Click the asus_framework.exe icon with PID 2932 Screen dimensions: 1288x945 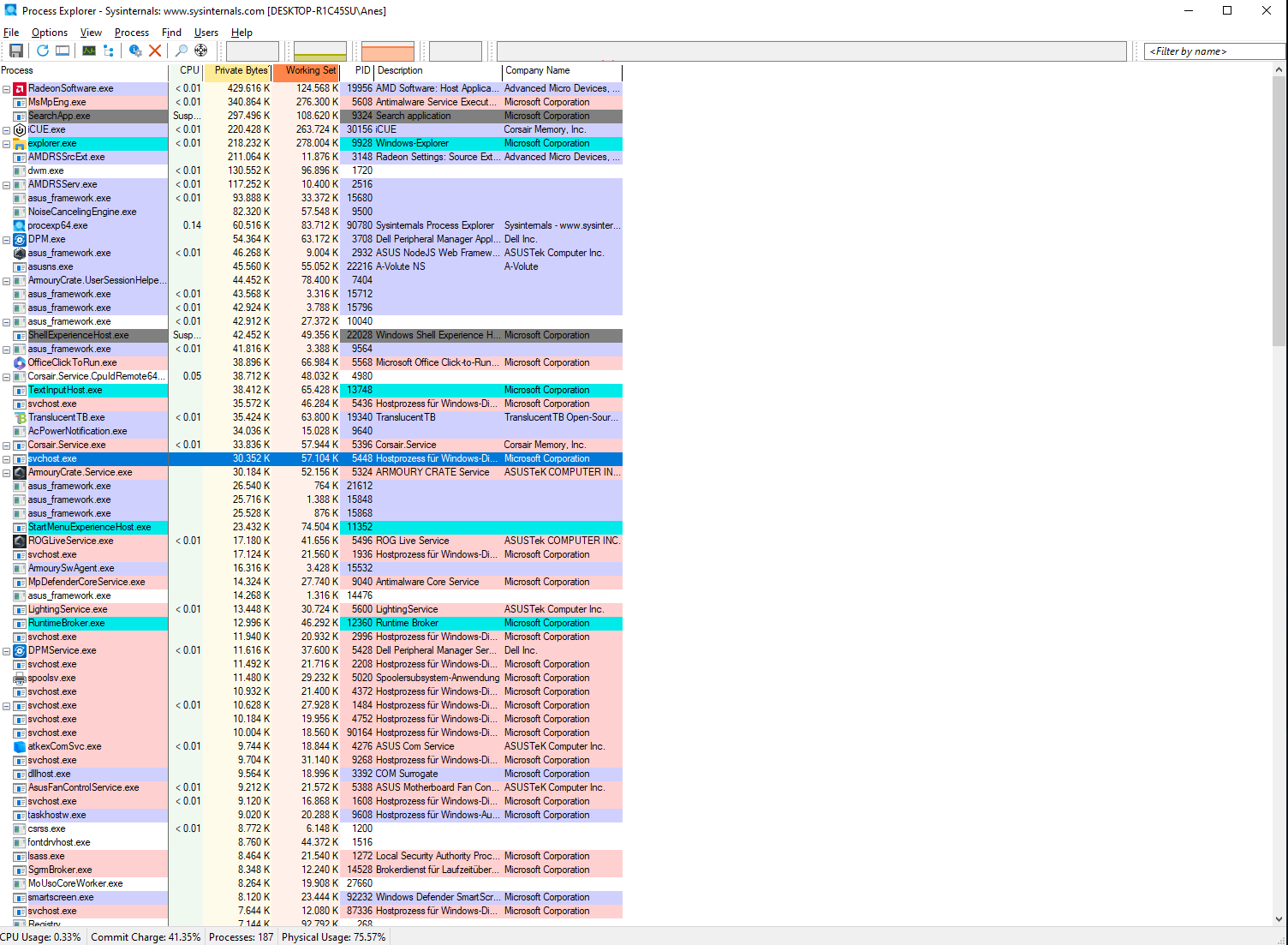(20, 253)
